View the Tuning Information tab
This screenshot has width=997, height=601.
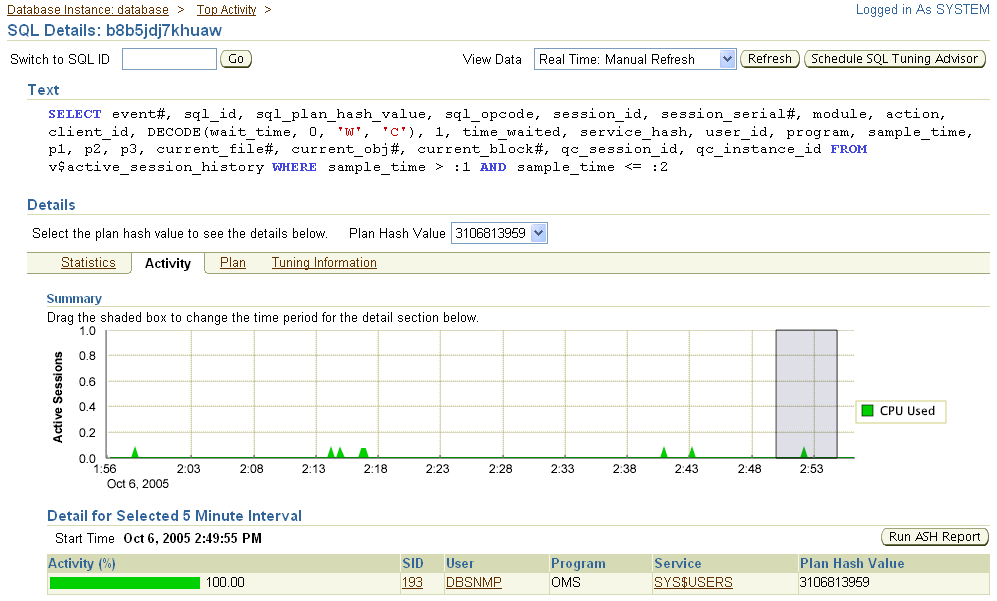pos(323,263)
